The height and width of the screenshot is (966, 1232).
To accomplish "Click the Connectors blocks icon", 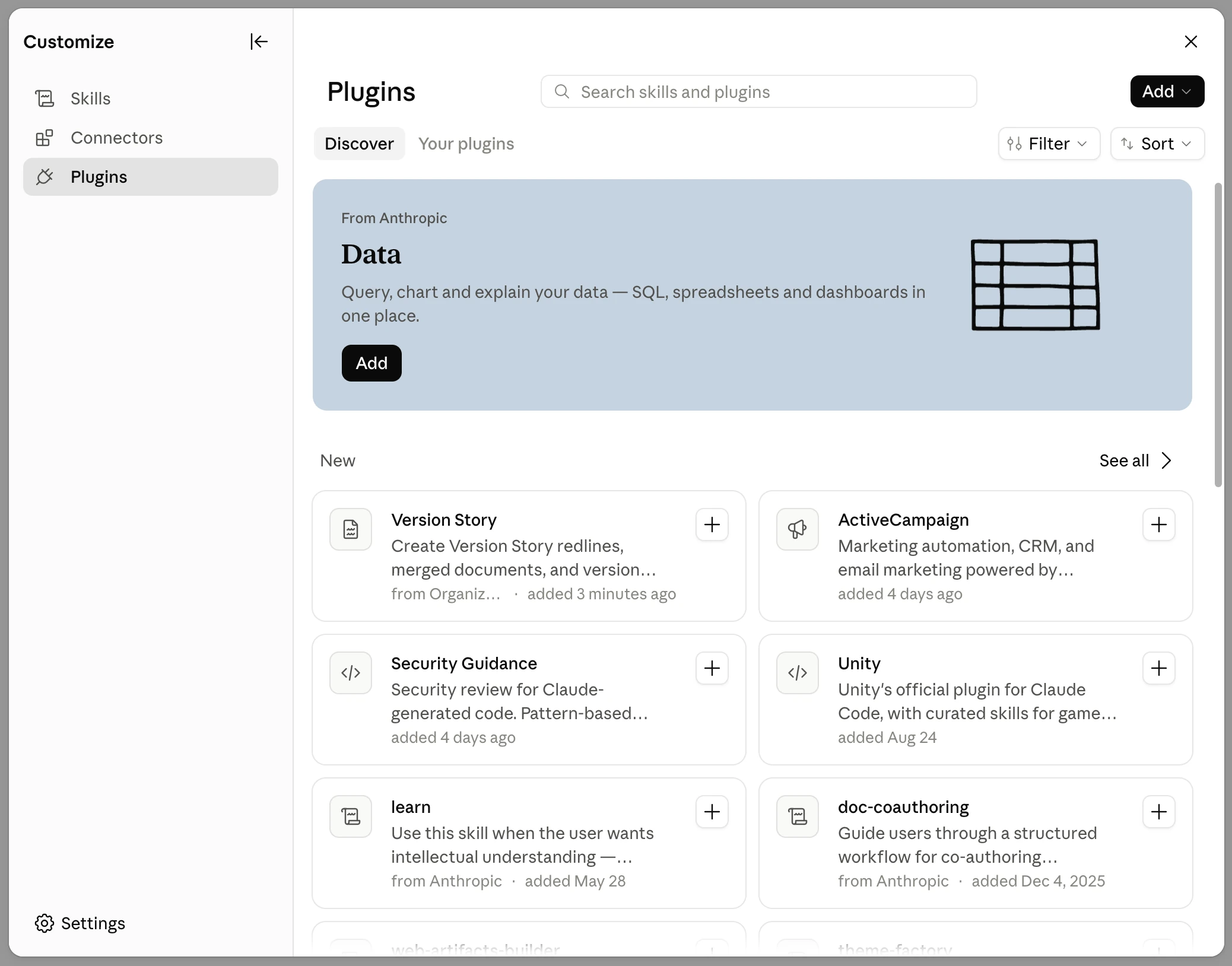I will pyautogui.click(x=45, y=138).
